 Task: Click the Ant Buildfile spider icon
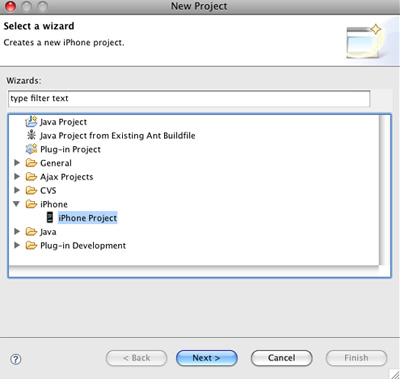(x=31, y=135)
